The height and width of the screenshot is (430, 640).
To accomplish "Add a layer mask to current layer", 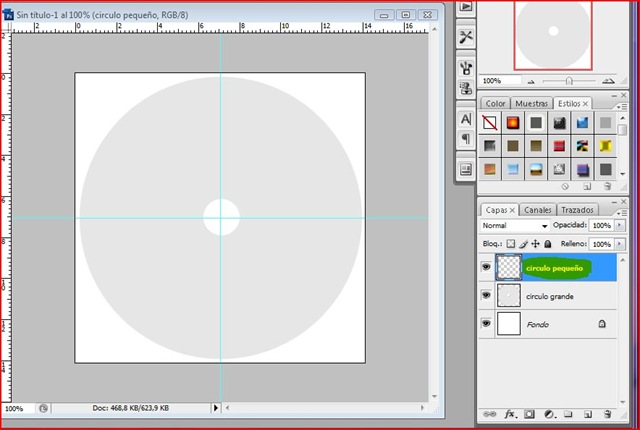I will click(x=529, y=413).
